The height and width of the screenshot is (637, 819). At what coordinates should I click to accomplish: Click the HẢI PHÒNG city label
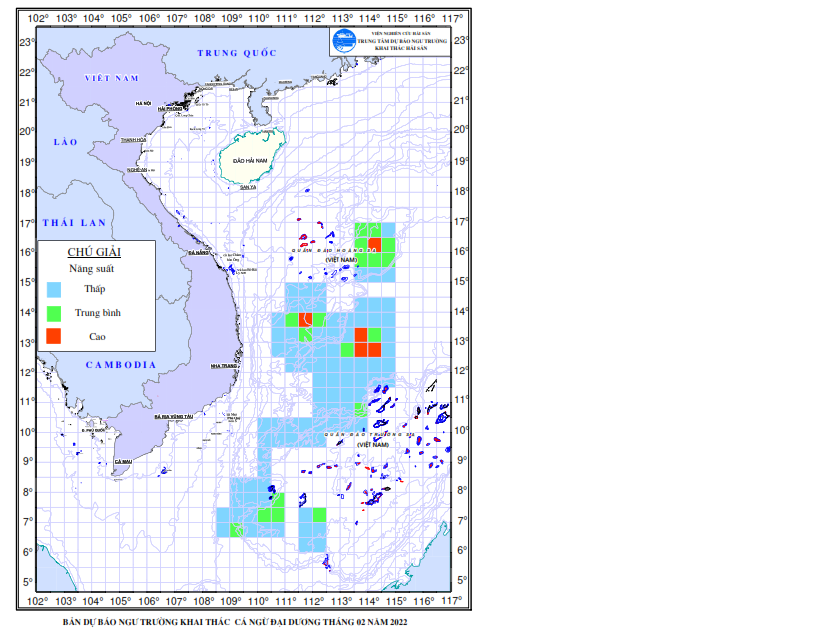tap(170, 109)
